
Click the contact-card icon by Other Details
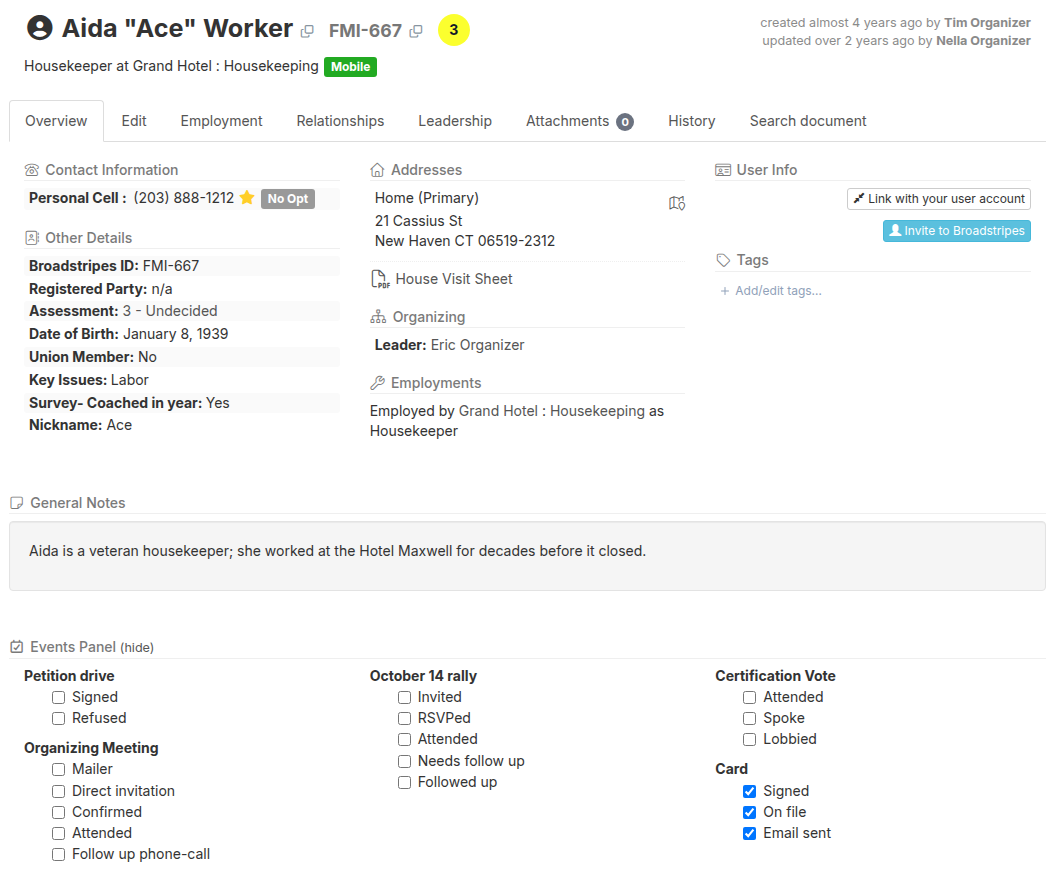click(x=32, y=238)
